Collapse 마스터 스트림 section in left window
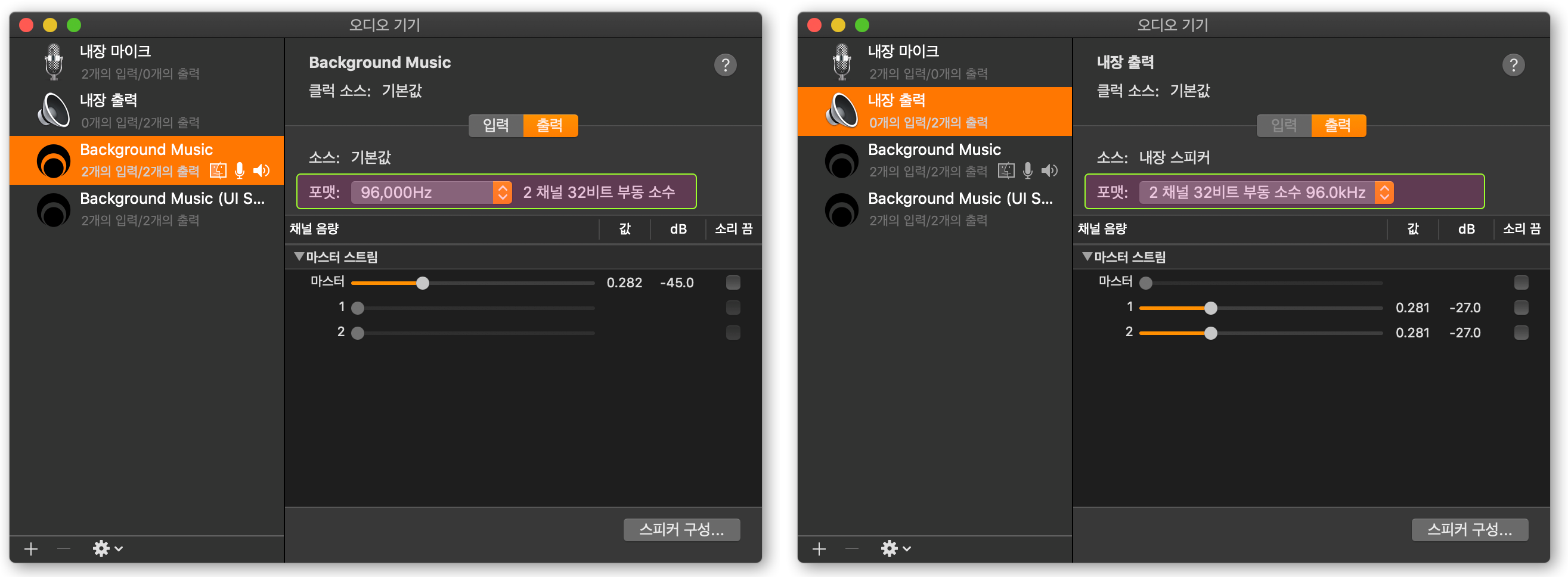The height and width of the screenshot is (577, 1568). pyautogui.click(x=299, y=256)
